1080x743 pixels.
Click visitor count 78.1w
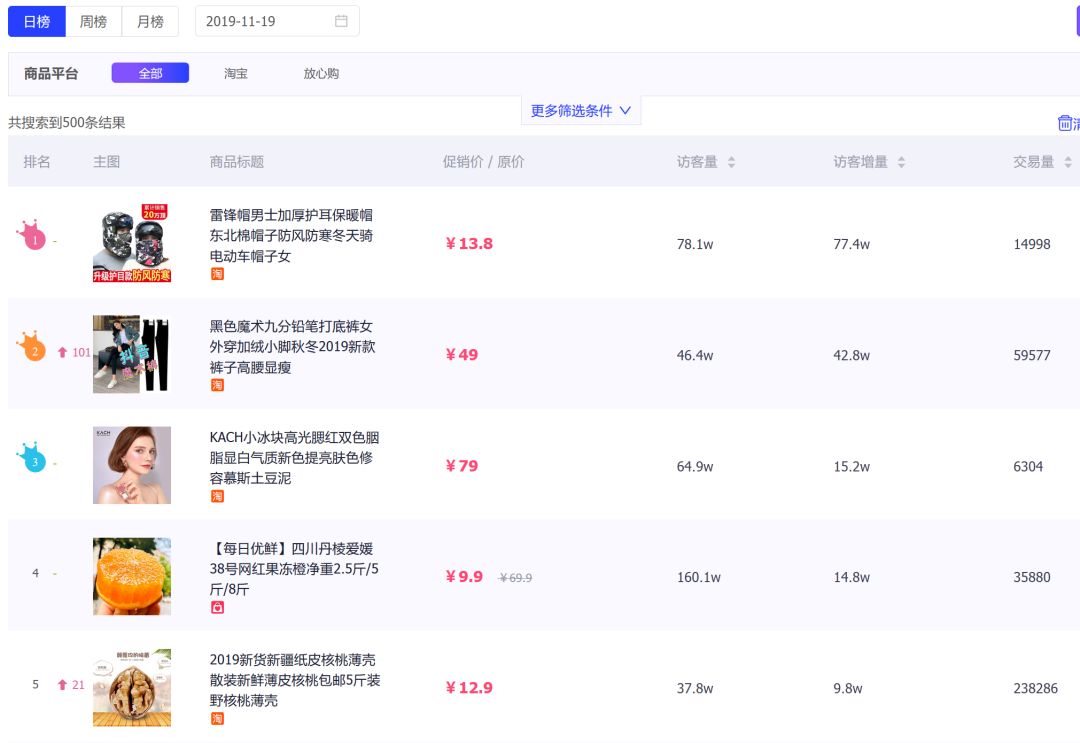pos(695,244)
